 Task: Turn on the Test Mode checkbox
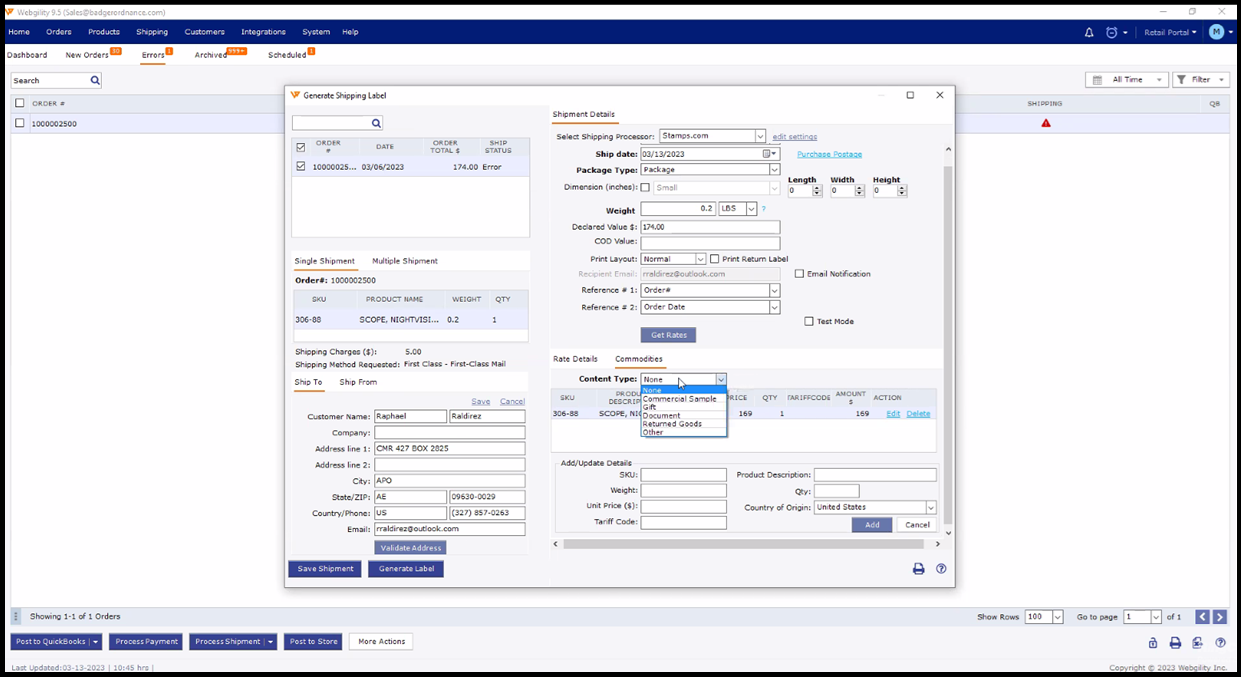(x=809, y=322)
